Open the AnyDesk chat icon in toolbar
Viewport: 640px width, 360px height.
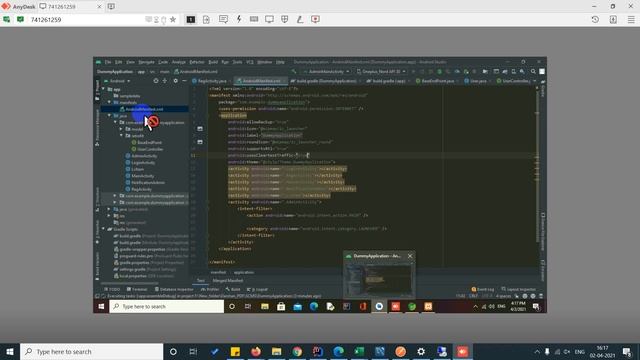(223, 19)
